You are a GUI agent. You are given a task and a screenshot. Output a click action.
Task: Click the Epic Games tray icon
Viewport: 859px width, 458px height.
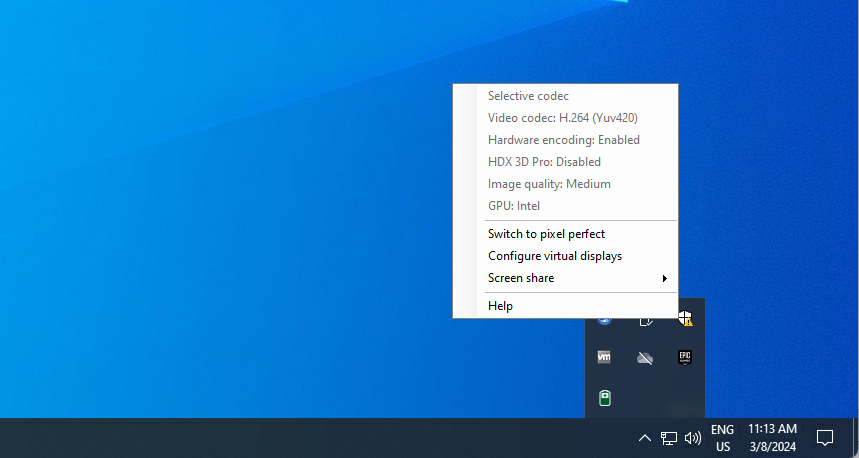pyautogui.click(x=685, y=357)
